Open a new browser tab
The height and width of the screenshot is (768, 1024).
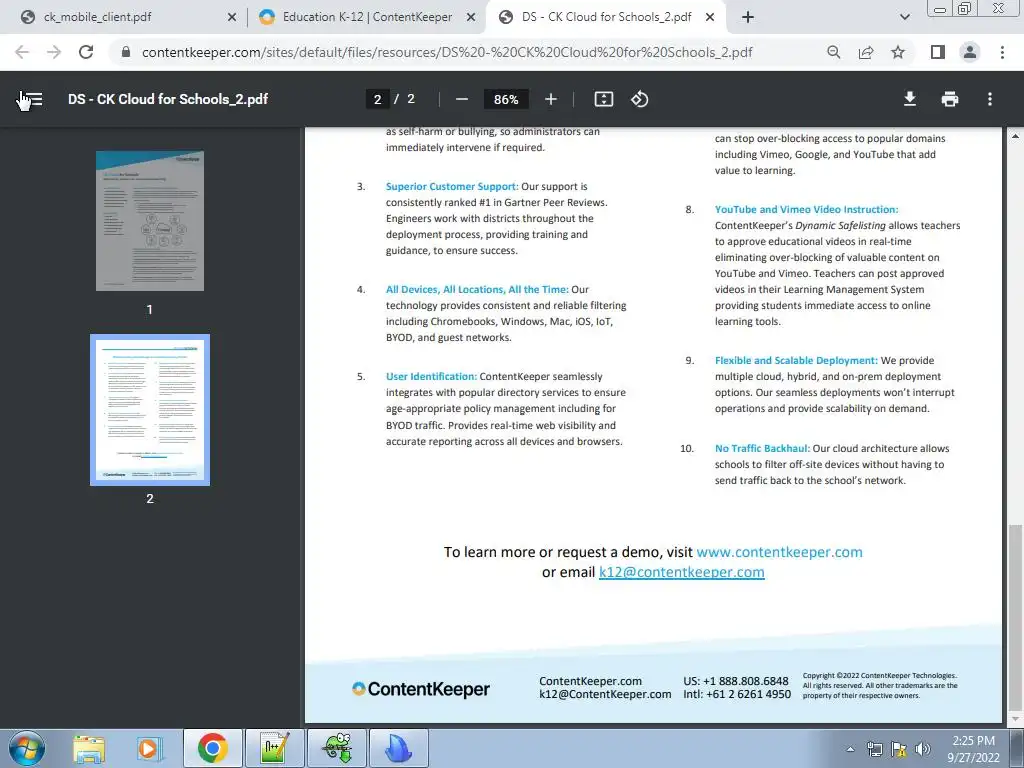[748, 18]
